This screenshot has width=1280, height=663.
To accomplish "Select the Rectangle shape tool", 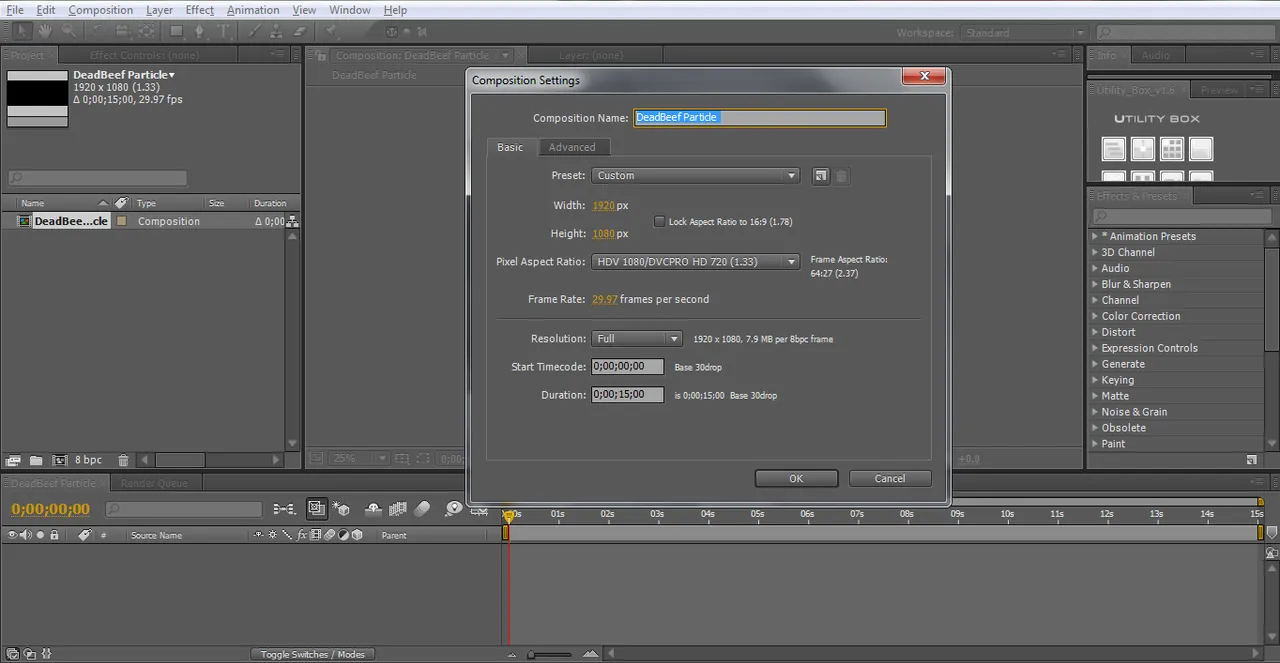I will click(176, 32).
